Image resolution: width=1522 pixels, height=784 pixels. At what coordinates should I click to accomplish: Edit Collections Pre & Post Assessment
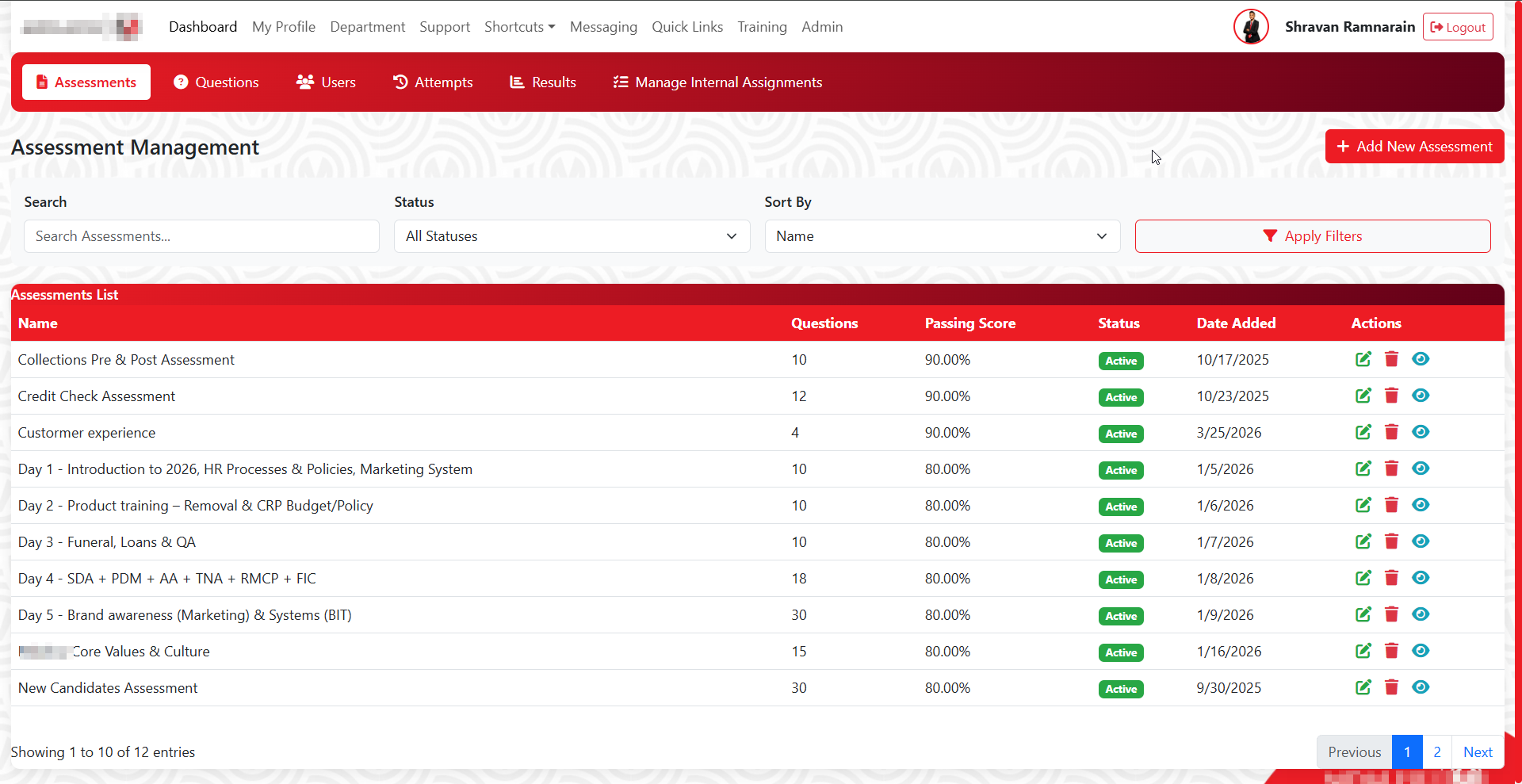tap(1363, 359)
